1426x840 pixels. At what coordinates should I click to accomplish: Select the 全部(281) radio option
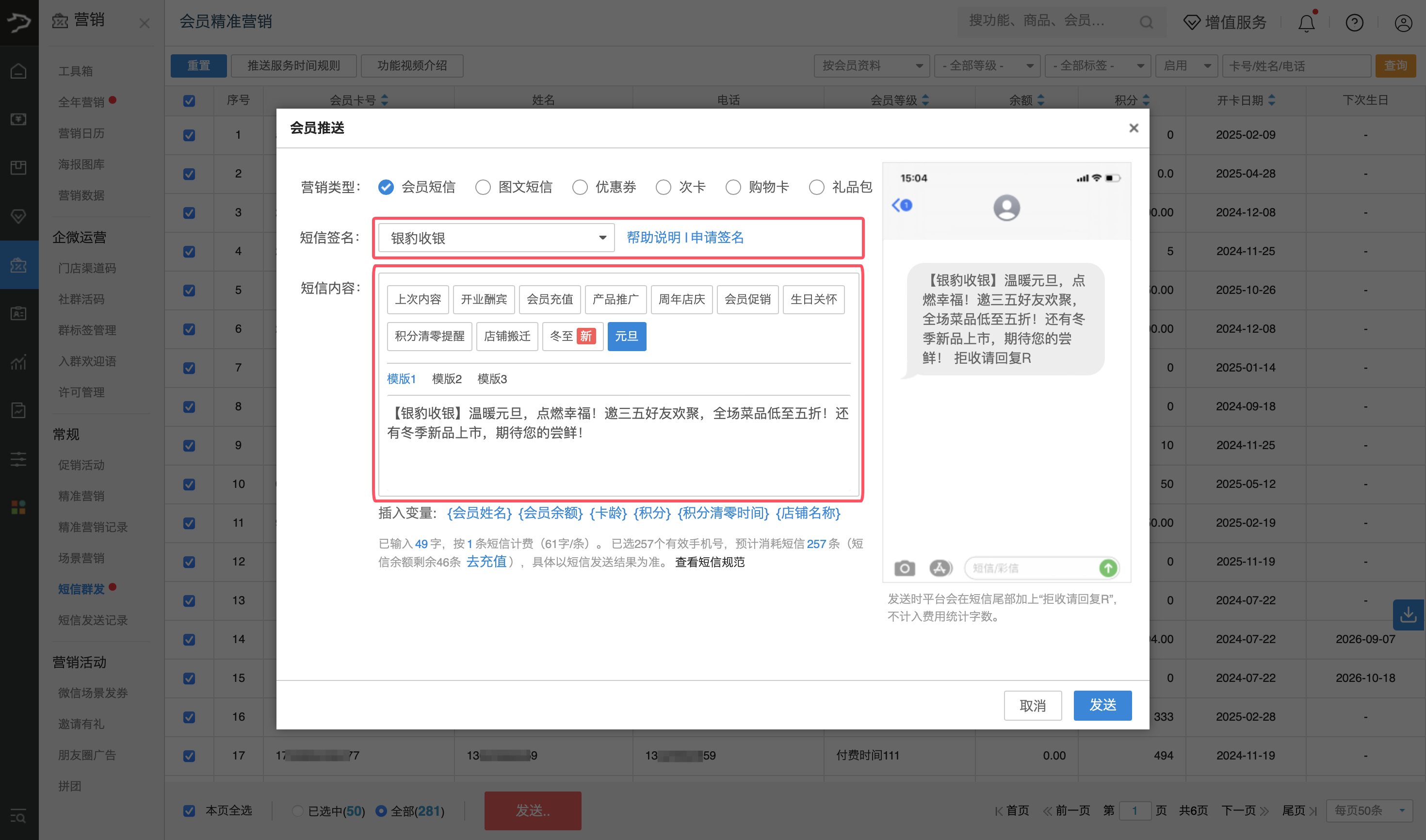tap(382, 810)
